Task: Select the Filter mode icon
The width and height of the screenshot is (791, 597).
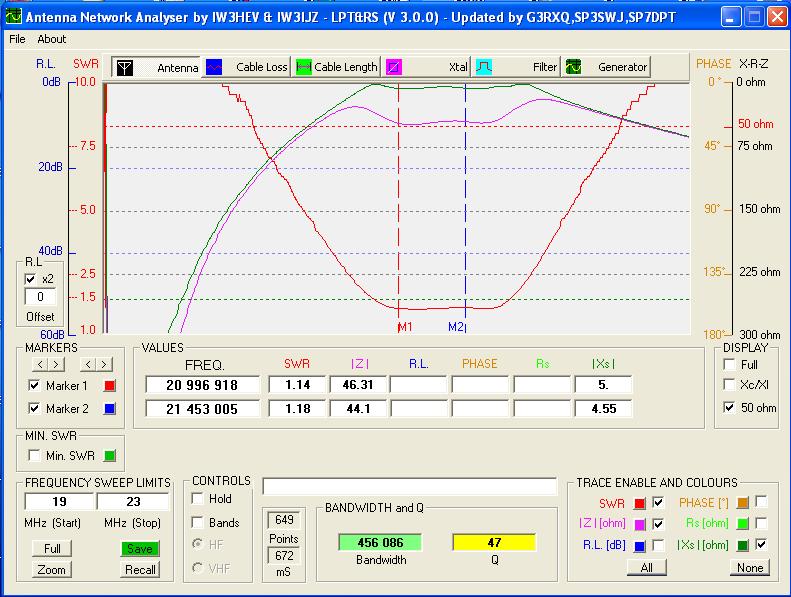Action: pyautogui.click(x=484, y=67)
